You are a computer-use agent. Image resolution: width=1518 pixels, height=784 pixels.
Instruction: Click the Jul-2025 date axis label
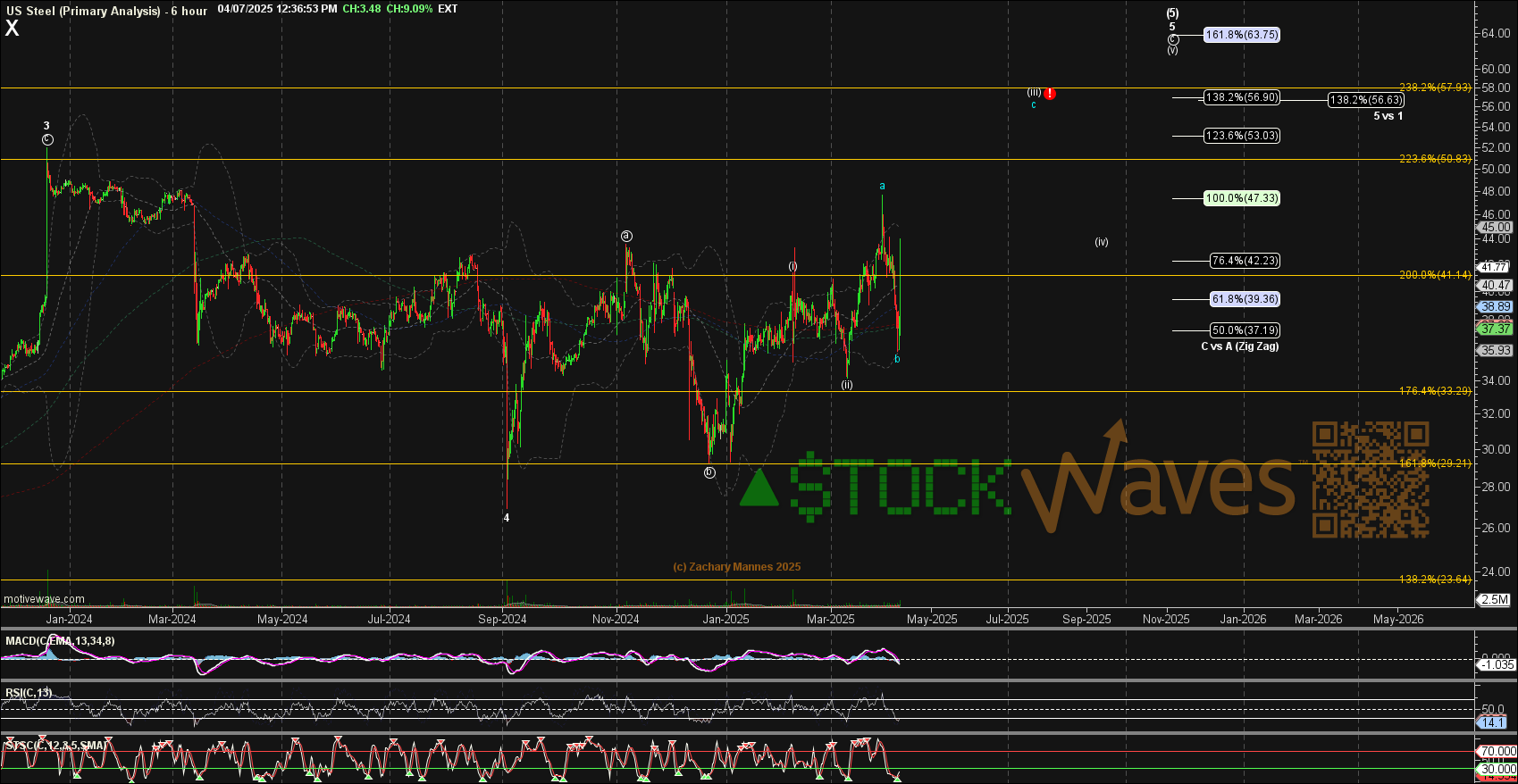[x=1007, y=619]
